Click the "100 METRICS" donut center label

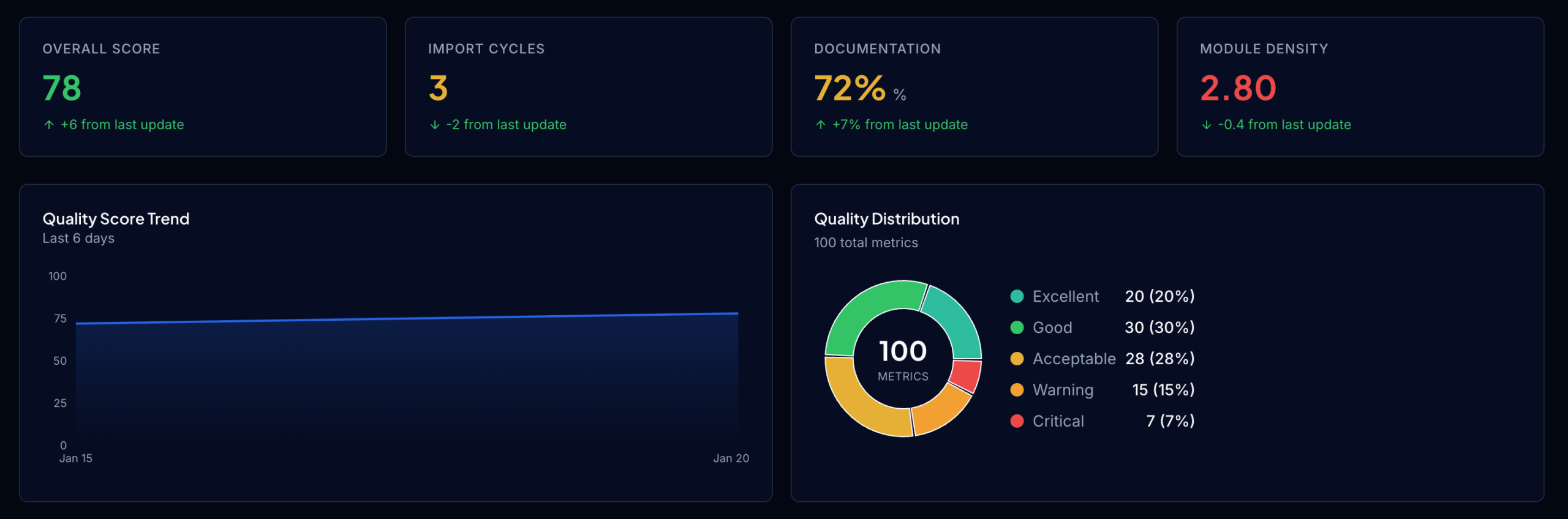tap(903, 360)
